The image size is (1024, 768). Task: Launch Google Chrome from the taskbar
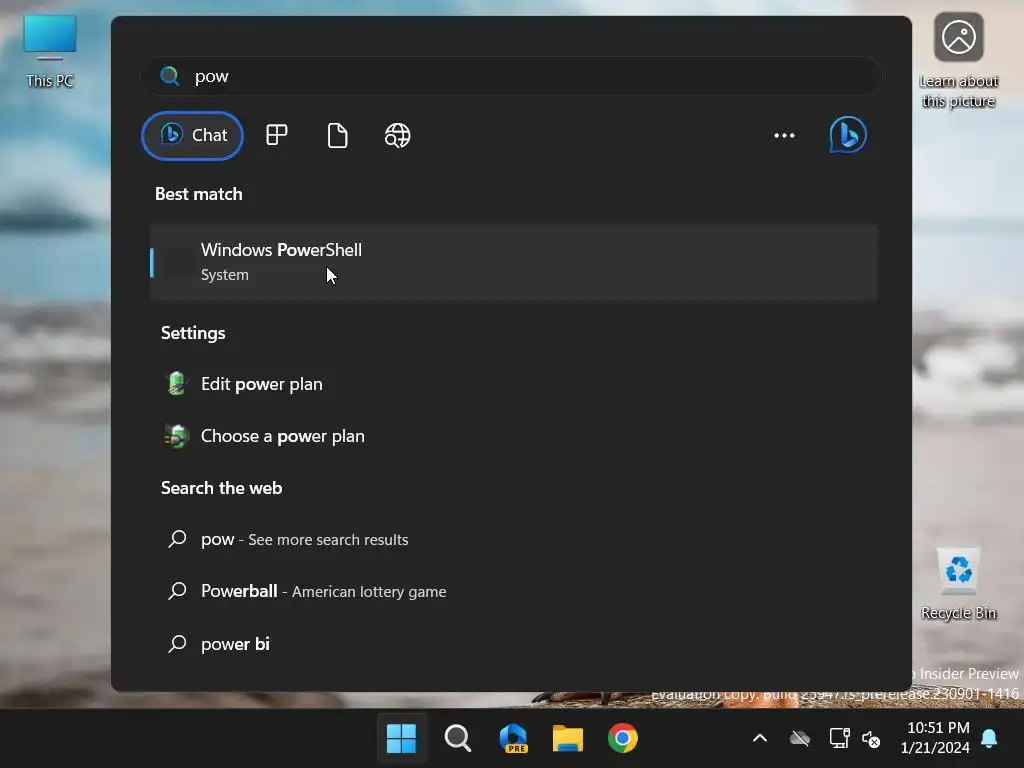[x=622, y=739]
